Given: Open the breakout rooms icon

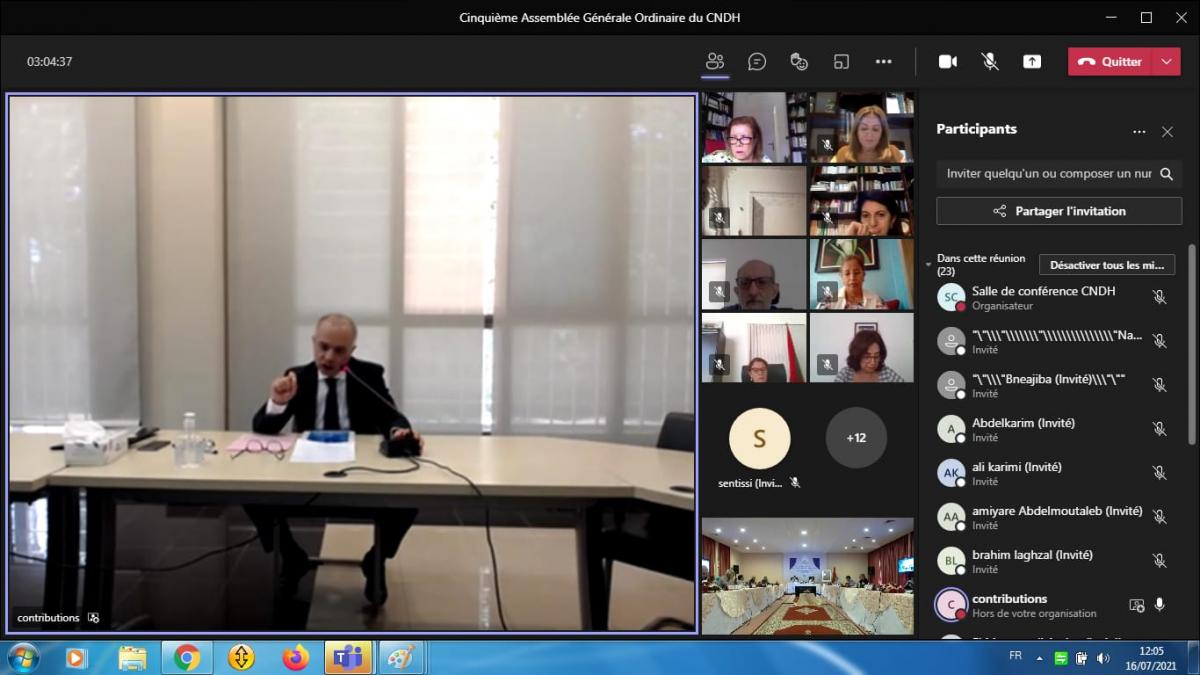Looking at the screenshot, I should (x=841, y=61).
